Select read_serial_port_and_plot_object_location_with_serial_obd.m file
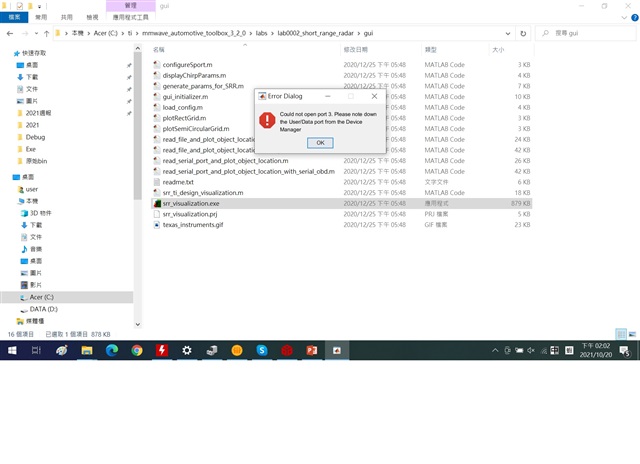The image size is (640, 464). [249, 171]
